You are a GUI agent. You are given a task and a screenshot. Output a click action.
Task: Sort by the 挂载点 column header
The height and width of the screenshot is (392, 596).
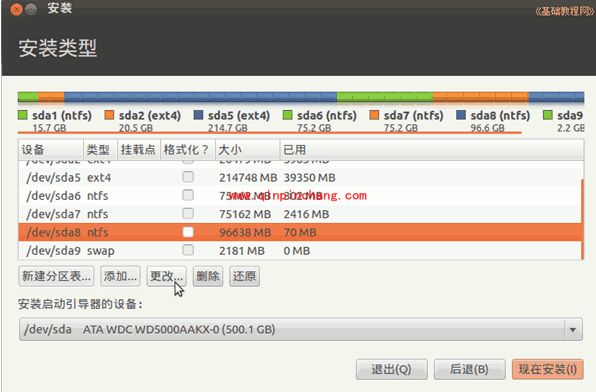coord(139,150)
